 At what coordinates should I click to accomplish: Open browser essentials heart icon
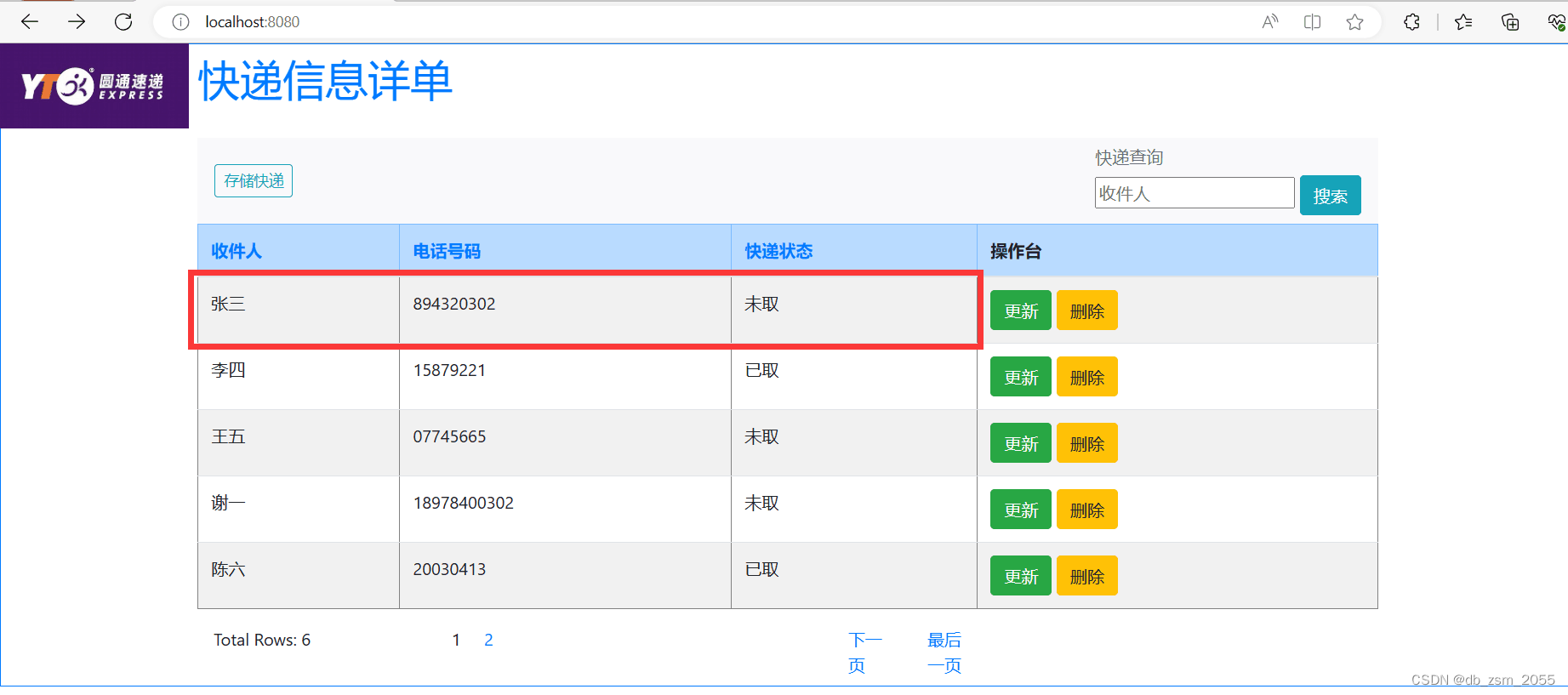[x=1556, y=22]
